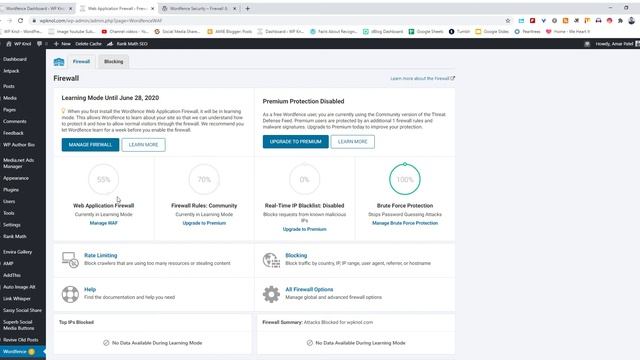The width and height of the screenshot is (640, 360).
Task: Click the Blocking globe icon
Action: [271, 260]
